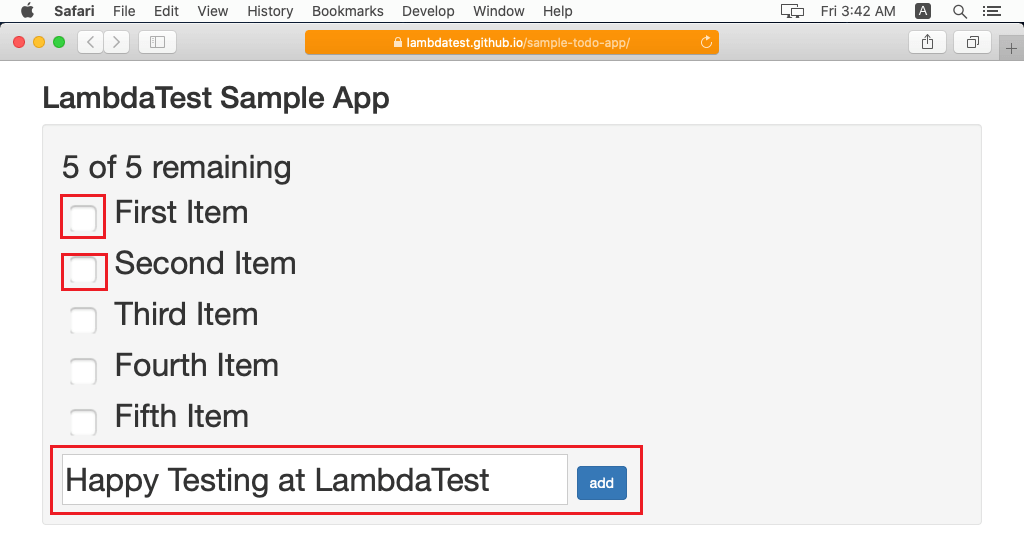Open the Apple logo menu
This screenshot has width=1024, height=554.
(27, 11)
